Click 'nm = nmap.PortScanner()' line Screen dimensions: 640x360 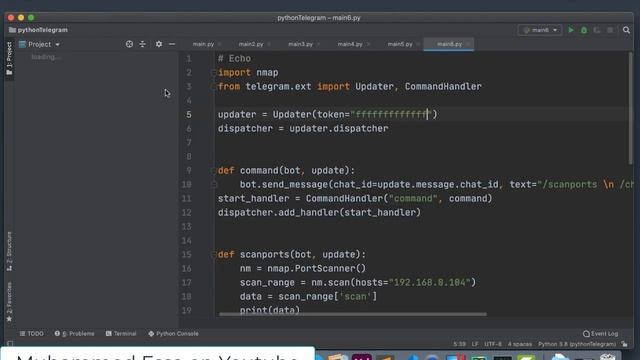[x=303, y=269]
